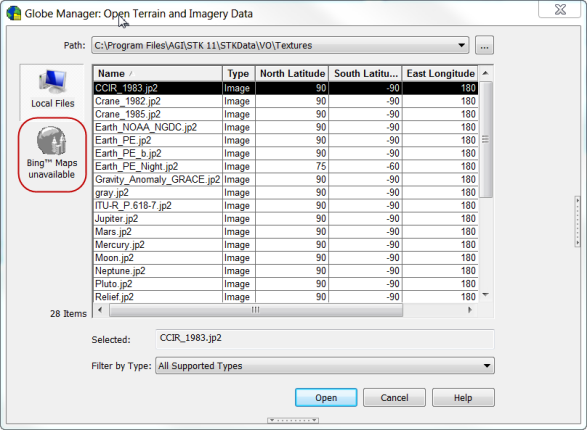The image size is (587, 430).
Task: Click the Globe Manager title bar icon
Action: pos(14,13)
